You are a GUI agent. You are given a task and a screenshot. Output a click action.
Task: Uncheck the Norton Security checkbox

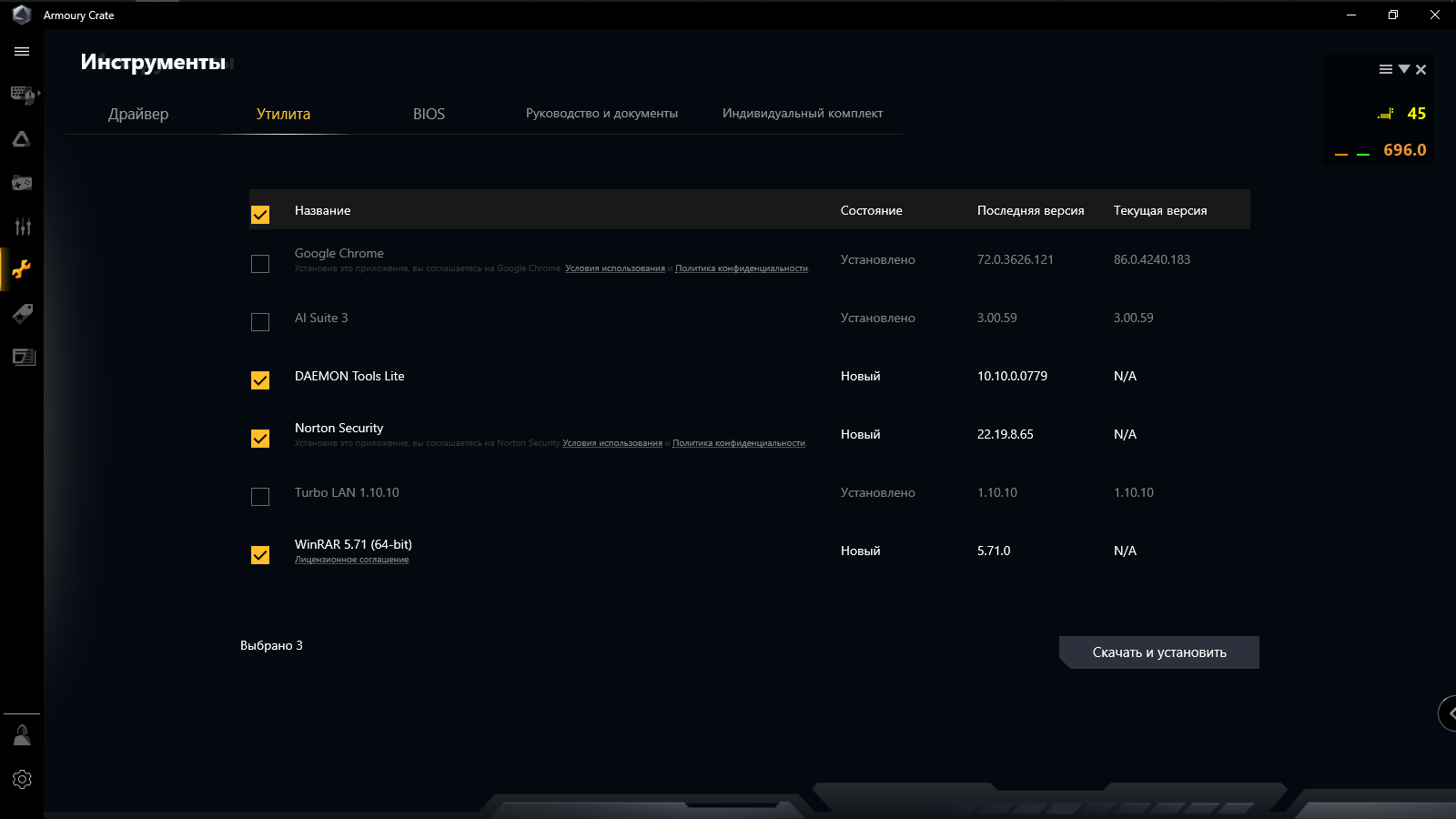click(260, 439)
